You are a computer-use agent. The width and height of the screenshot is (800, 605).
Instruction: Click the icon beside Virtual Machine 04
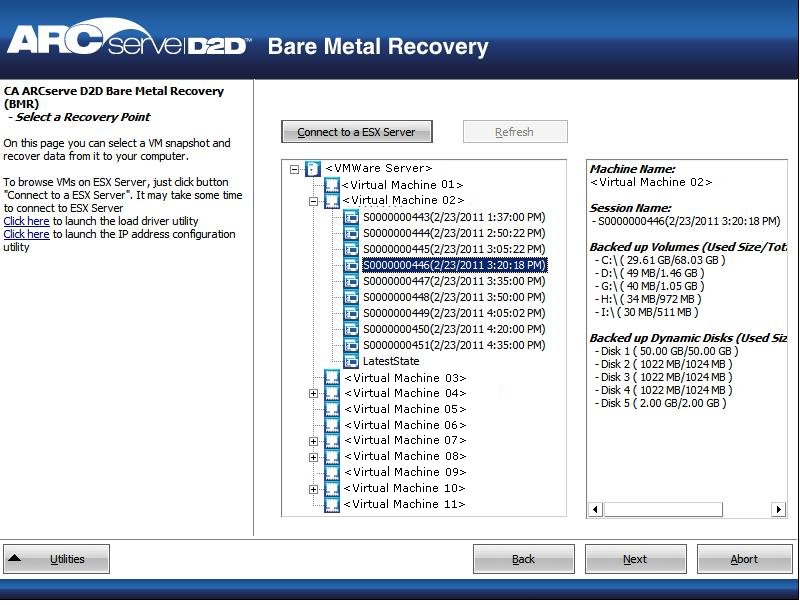pyautogui.click(x=332, y=393)
